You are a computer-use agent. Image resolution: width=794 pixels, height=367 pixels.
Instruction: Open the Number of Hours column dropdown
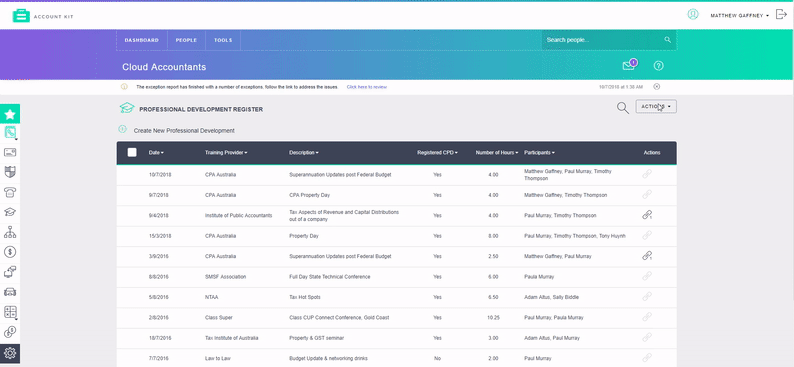coord(497,152)
